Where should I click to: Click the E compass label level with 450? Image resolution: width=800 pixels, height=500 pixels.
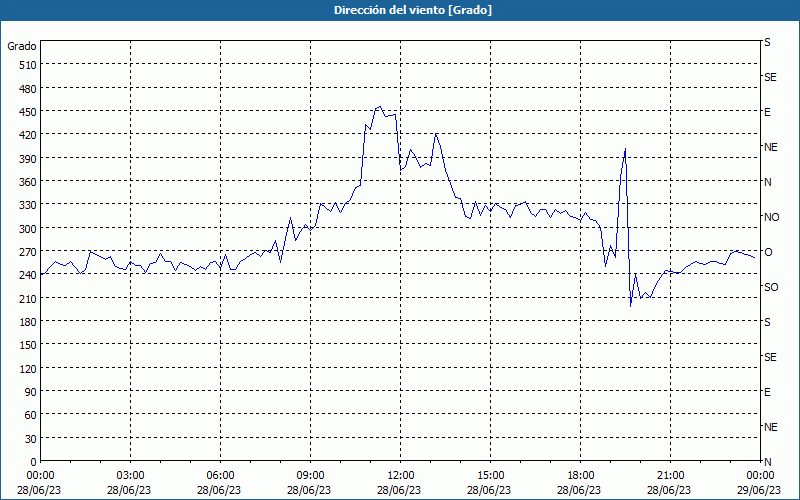pyautogui.click(x=767, y=112)
